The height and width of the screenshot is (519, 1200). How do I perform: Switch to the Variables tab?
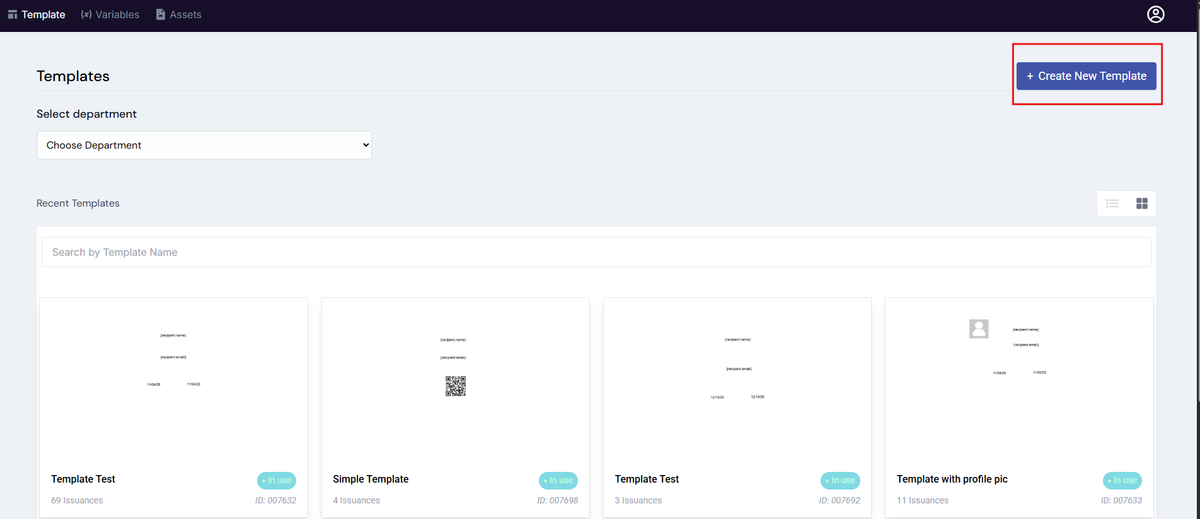point(110,15)
